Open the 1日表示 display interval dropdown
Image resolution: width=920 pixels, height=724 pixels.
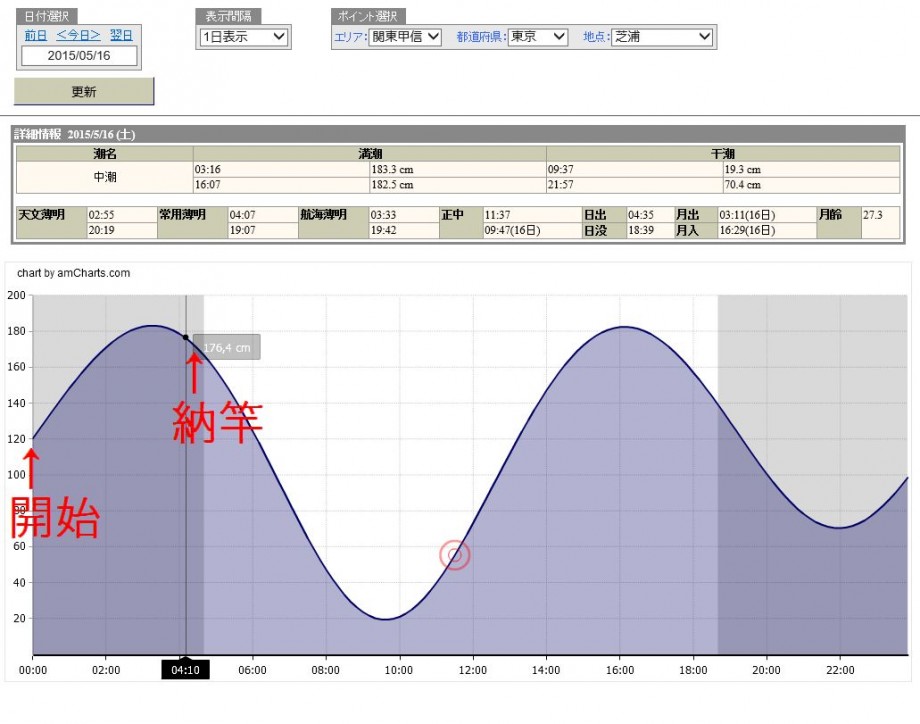[x=243, y=37]
